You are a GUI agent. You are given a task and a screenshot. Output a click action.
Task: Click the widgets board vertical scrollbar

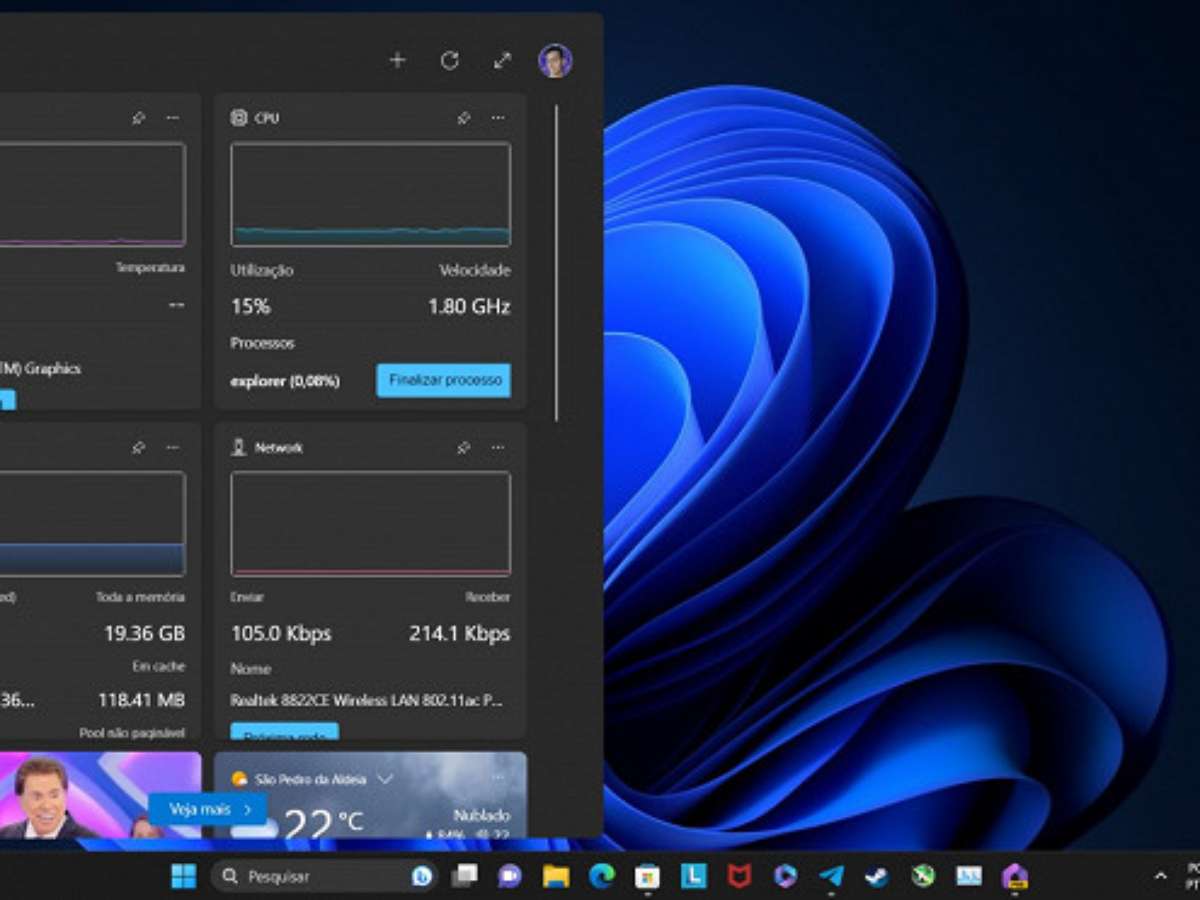pyautogui.click(x=556, y=263)
